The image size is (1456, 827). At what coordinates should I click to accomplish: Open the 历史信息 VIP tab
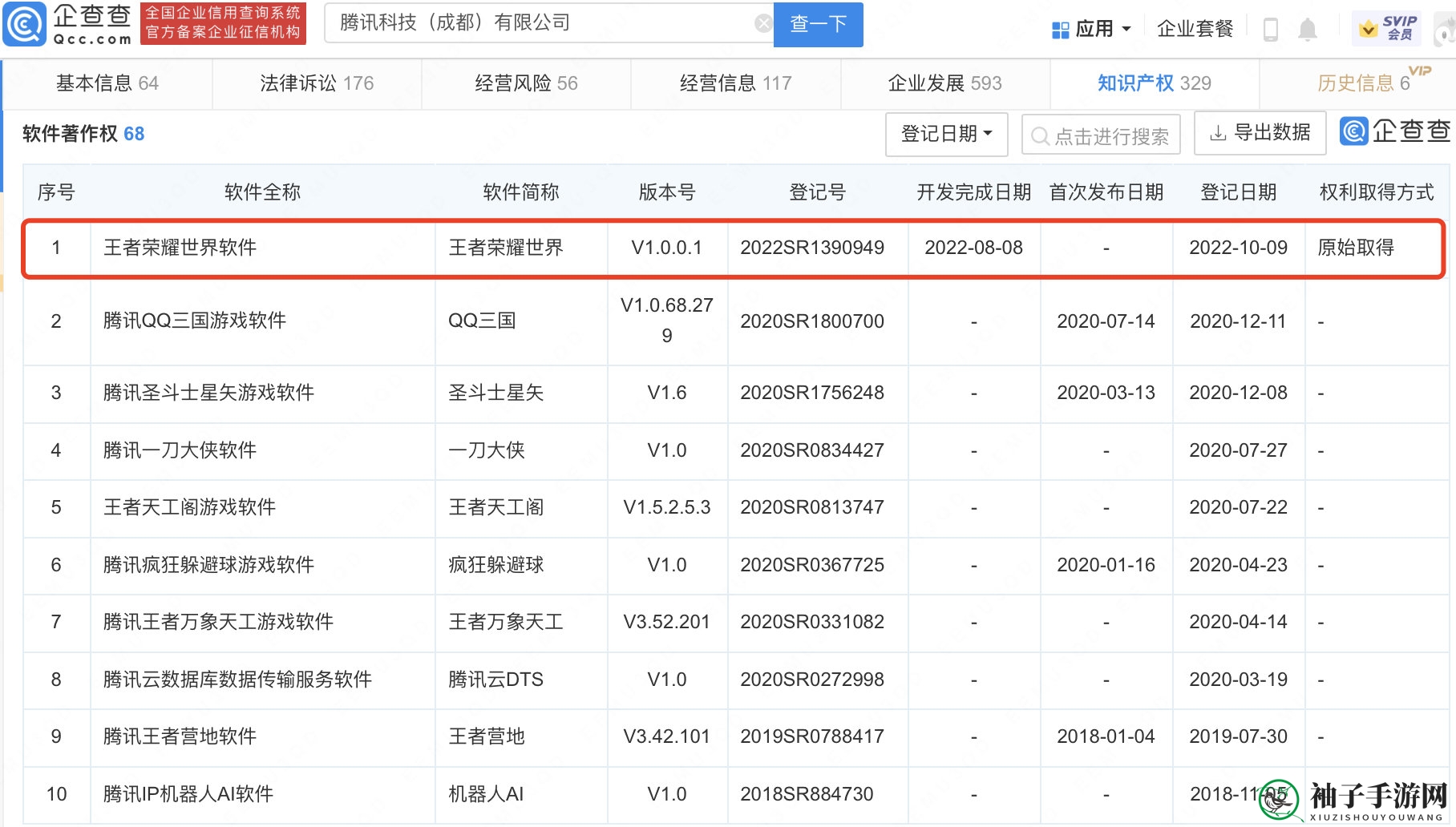click(1363, 83)
